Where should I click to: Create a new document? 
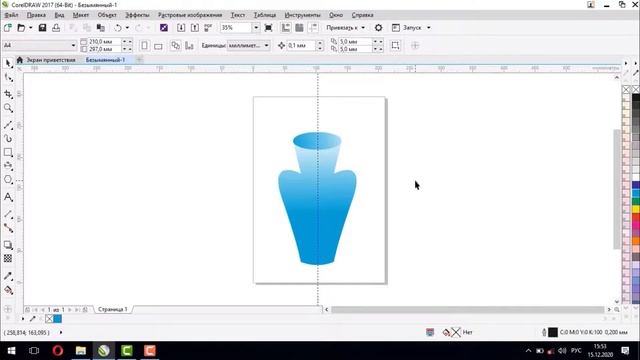7,28
